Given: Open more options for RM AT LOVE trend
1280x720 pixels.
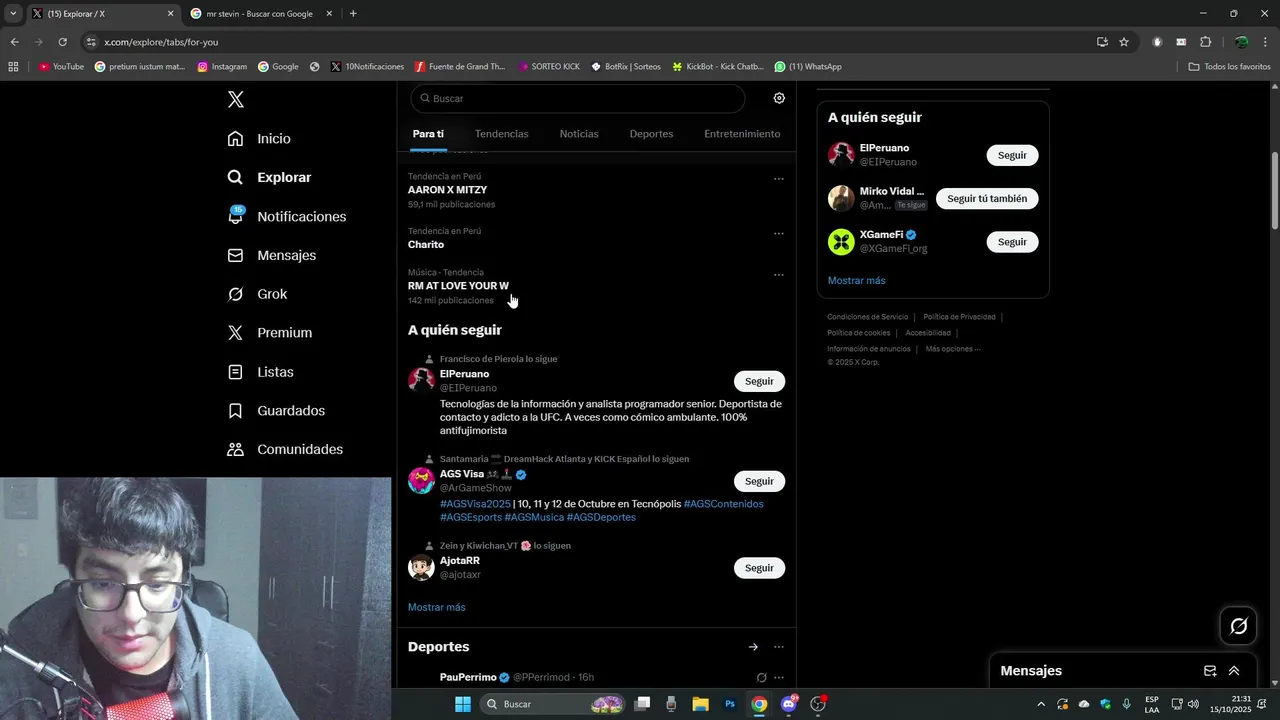Looking at the screenshot, I should [x=778, y=275].
